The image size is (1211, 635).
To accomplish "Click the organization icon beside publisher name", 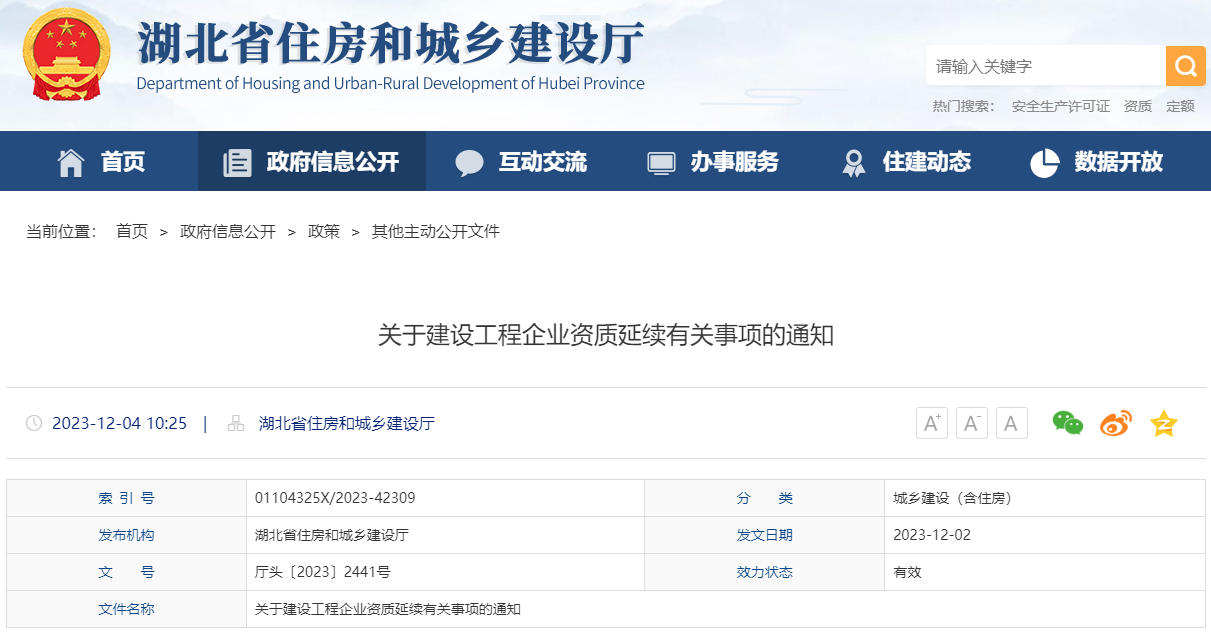I will pos(236,423).
